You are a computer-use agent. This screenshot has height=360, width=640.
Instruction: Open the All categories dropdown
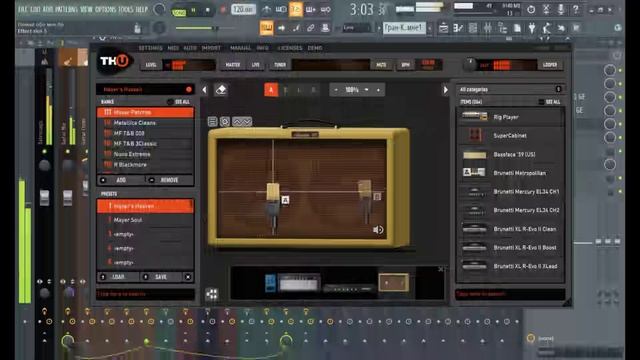point(510,89)
